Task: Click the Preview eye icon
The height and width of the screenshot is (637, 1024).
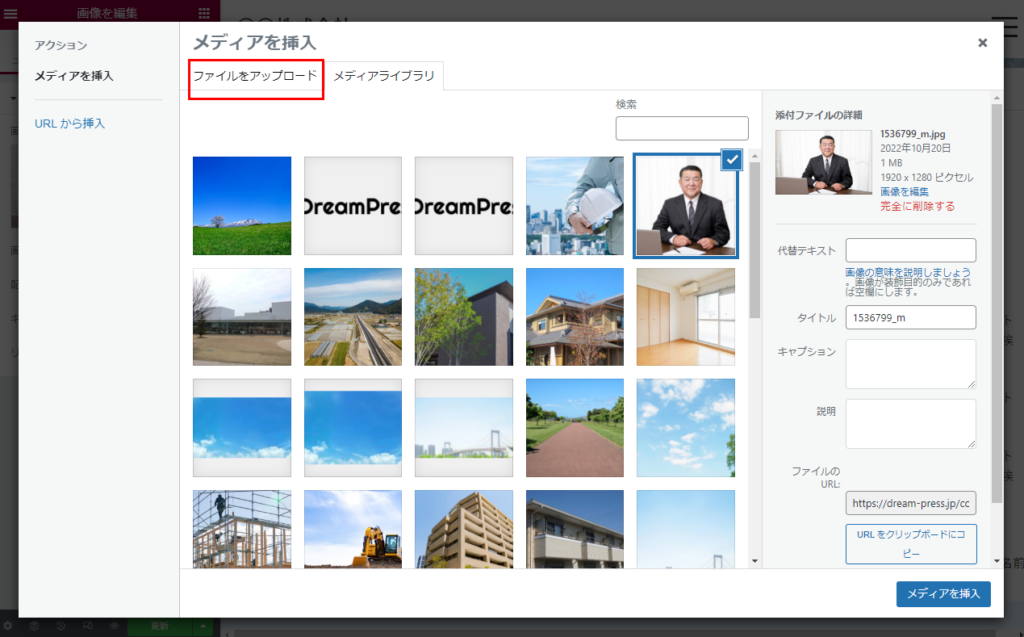Action: [114, 626]
